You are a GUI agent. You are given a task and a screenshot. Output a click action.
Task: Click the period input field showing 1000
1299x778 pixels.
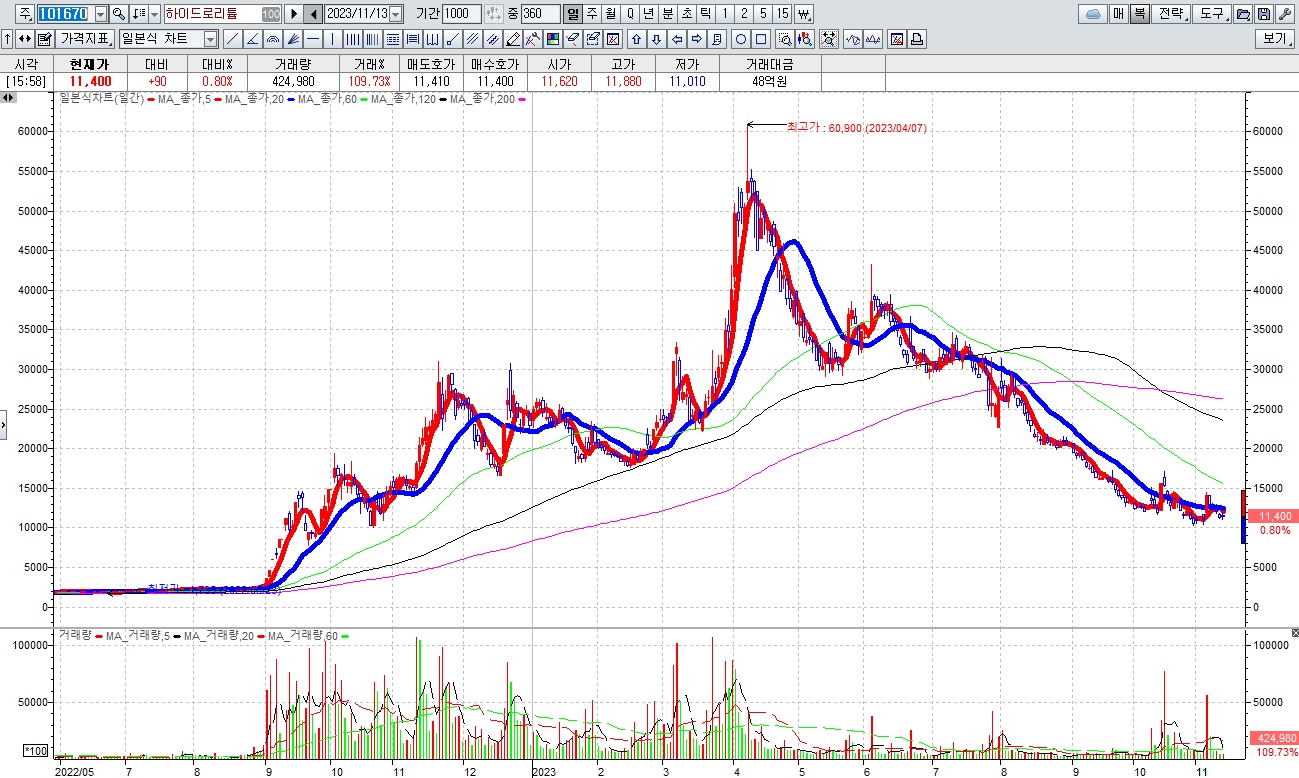pos(461,14)
